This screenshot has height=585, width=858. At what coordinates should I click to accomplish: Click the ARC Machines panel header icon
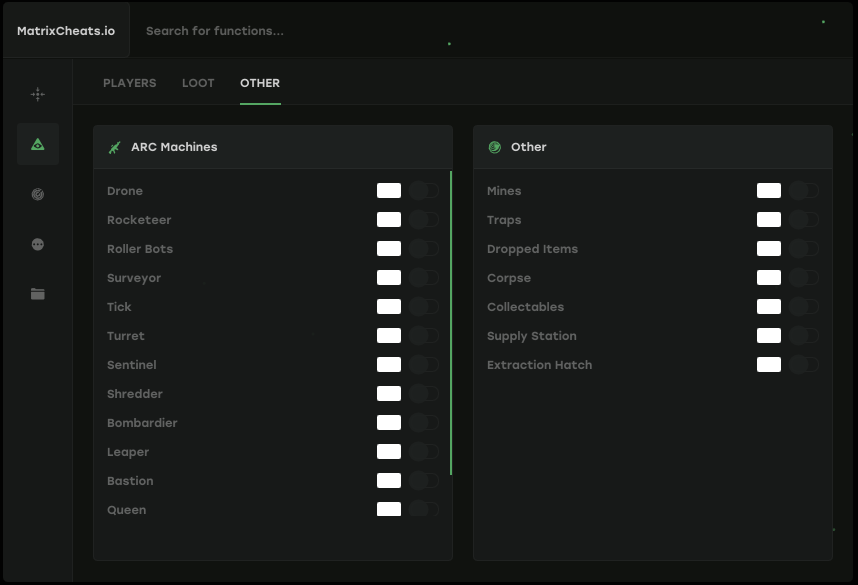point(114,147)
